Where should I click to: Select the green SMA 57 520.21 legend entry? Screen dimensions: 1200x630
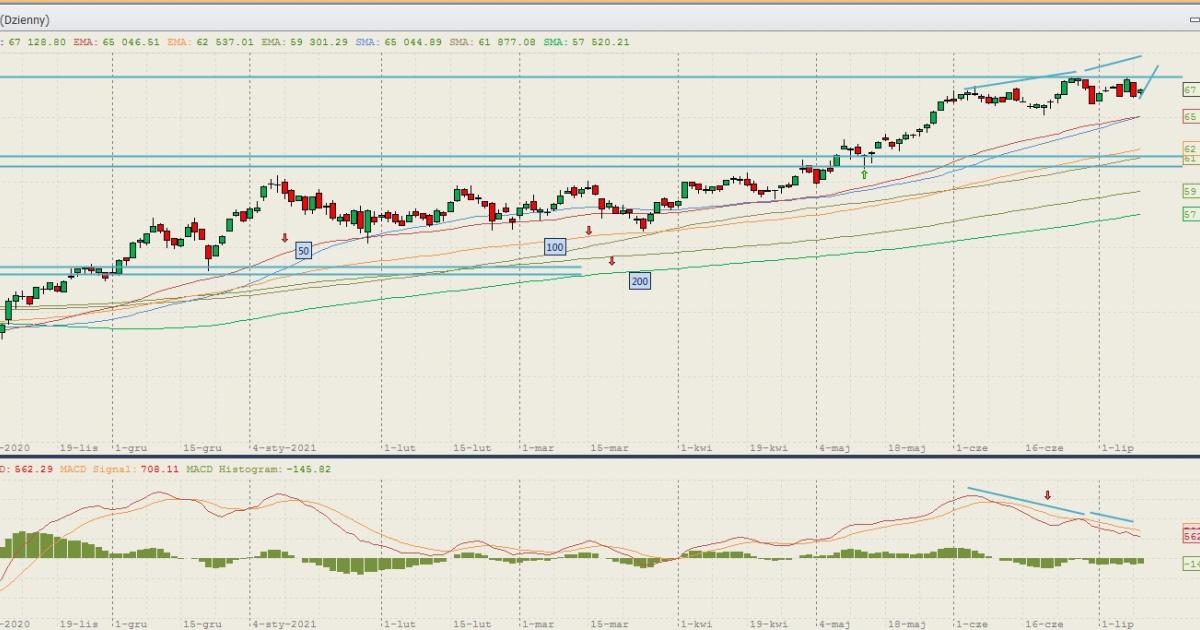click(589, 42)
